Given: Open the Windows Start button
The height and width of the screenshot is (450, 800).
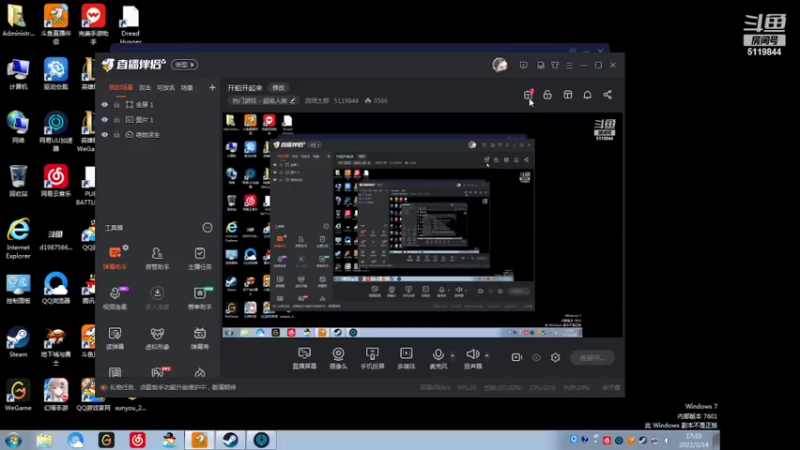Looking at the screenshot, I should (x=13, y=440).
